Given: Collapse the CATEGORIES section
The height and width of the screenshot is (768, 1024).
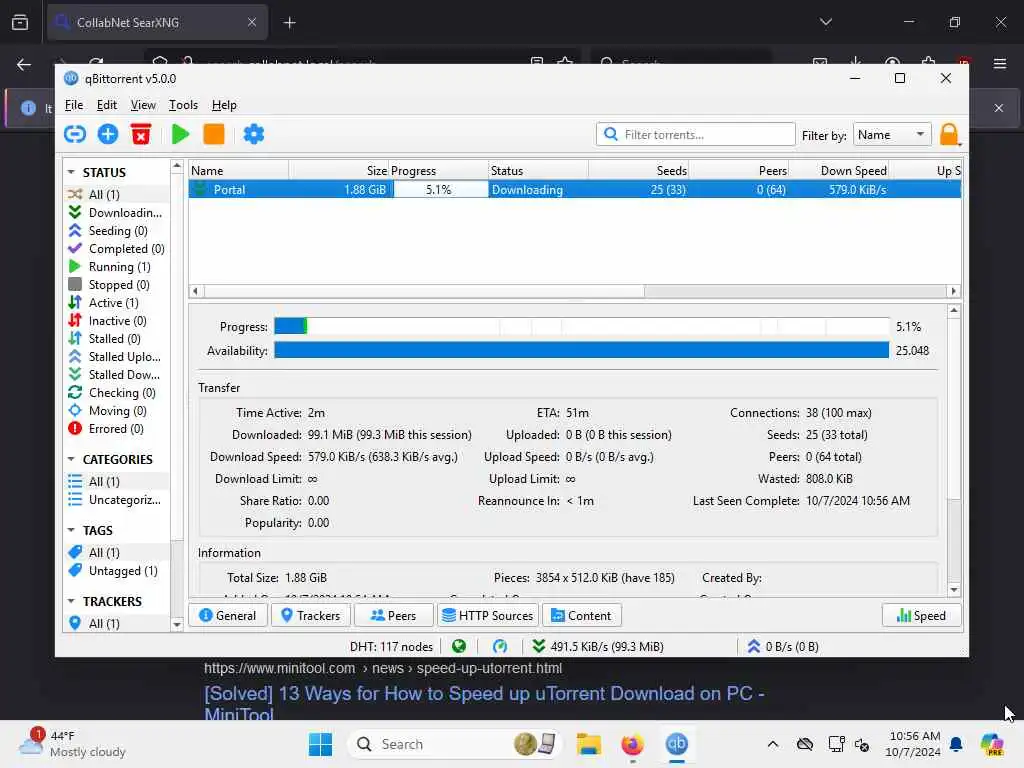Looking at the screenshot, I should pos(71,459).
